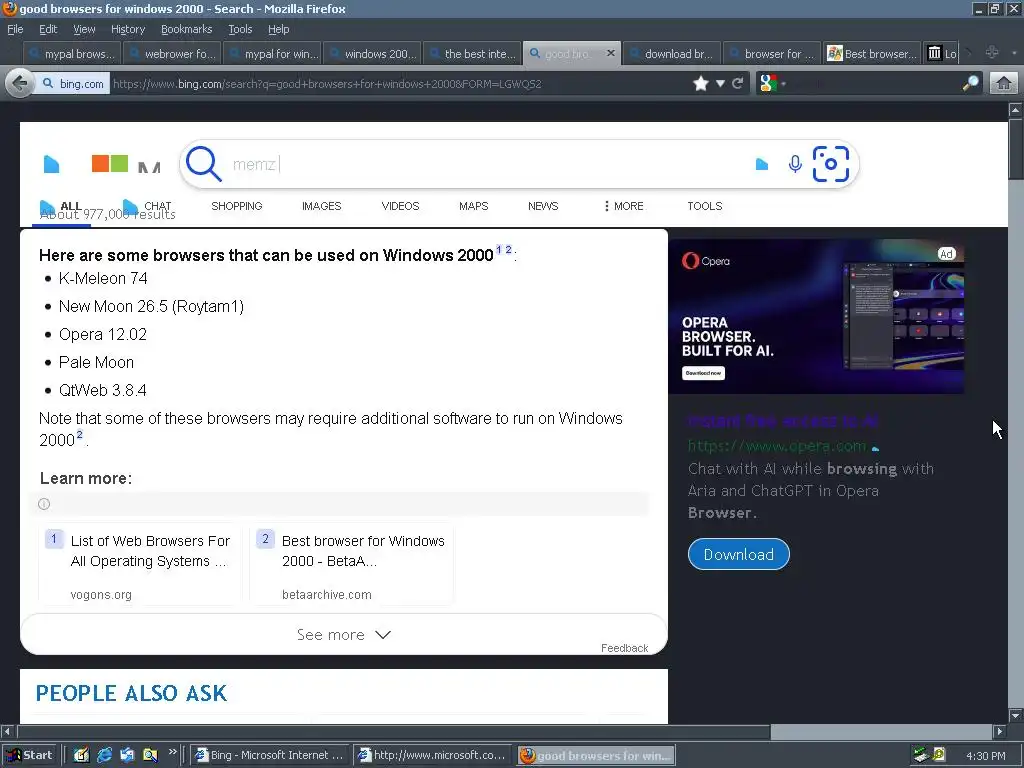Screen dimensions: 1024x768
Task: Click the Opera browser ad banner
Action: (x=816, y=317)
